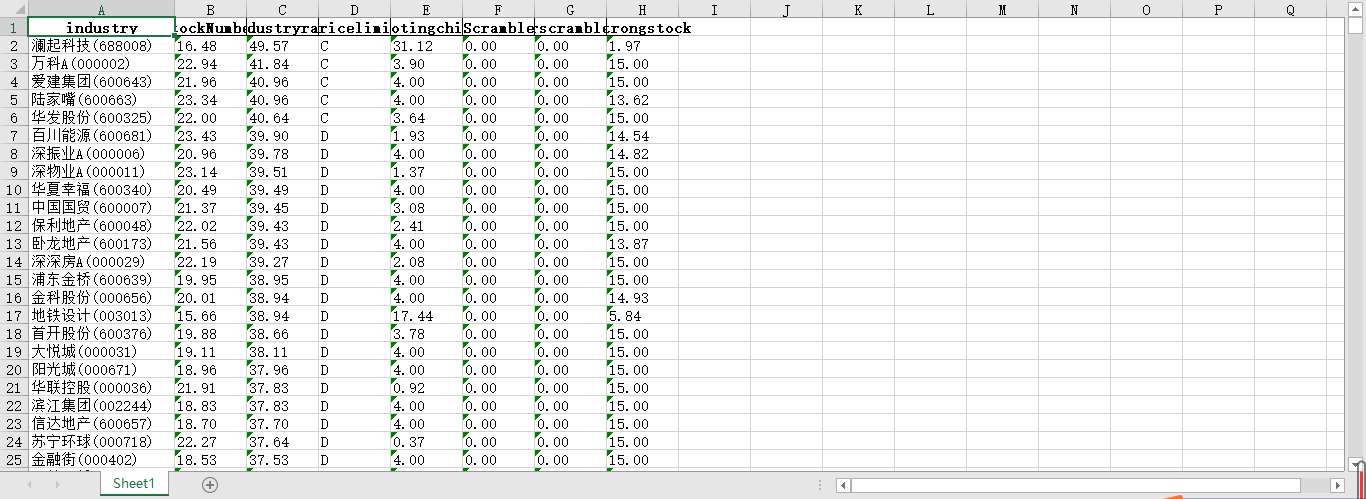Click the value 17.44 in column E
1366x499 pixels.
click(x=426, y=315)
